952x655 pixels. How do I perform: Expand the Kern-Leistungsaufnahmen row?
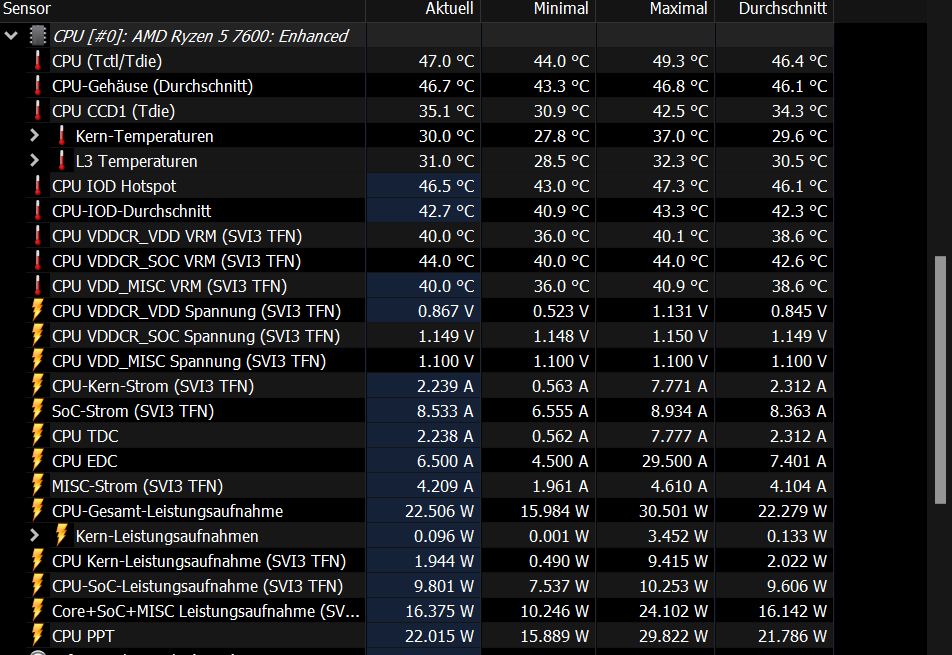pos(35,536)
